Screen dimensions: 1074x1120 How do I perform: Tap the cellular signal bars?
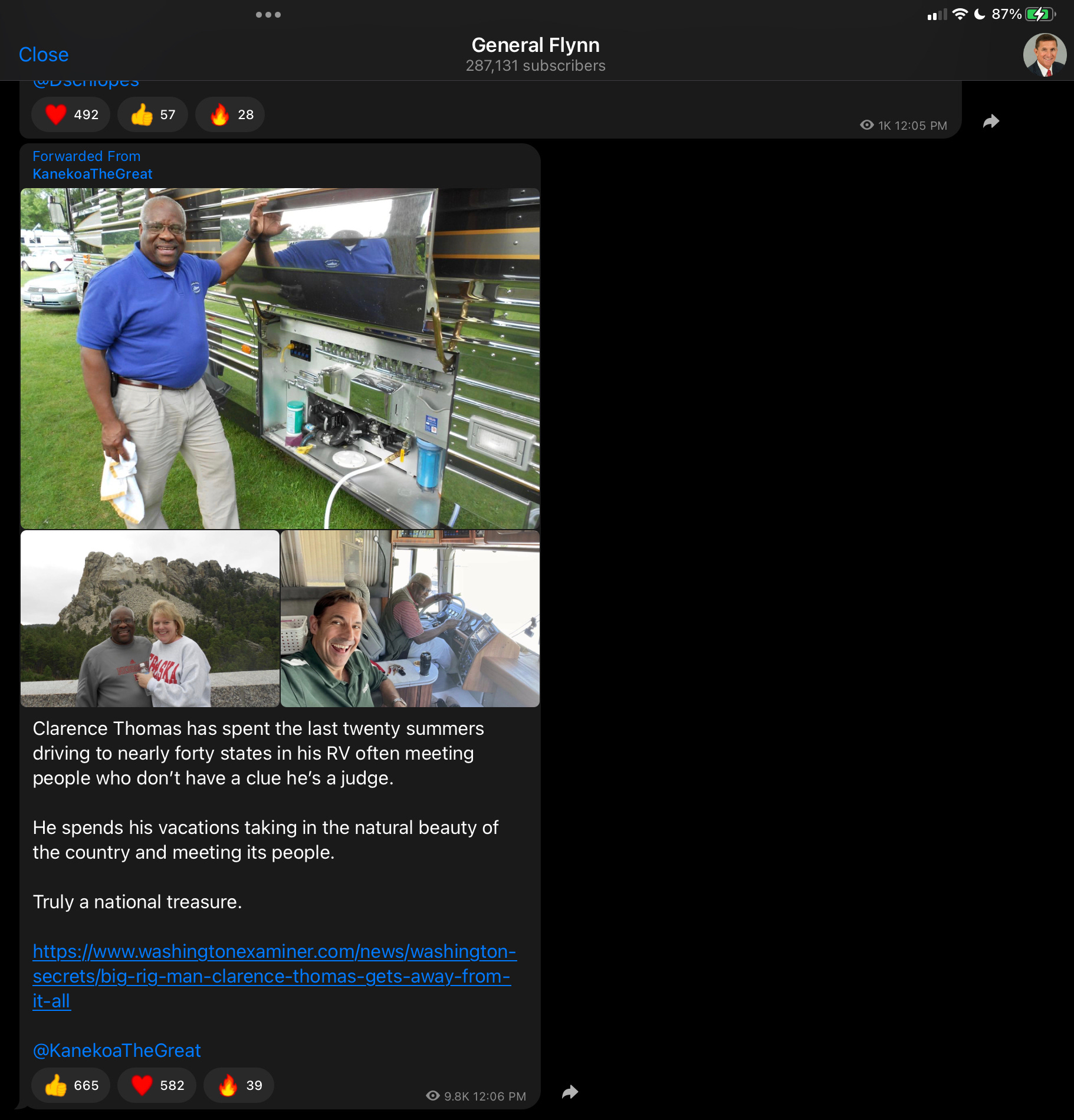point(937,15)
